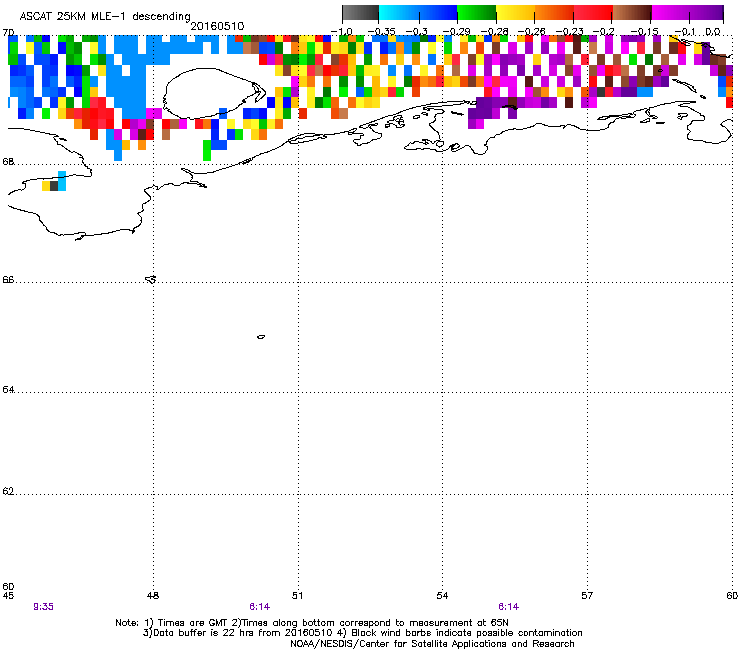The image size is (740, 650).
Task: Click the latitude label '62'
Action: click(x=8, y=491)
